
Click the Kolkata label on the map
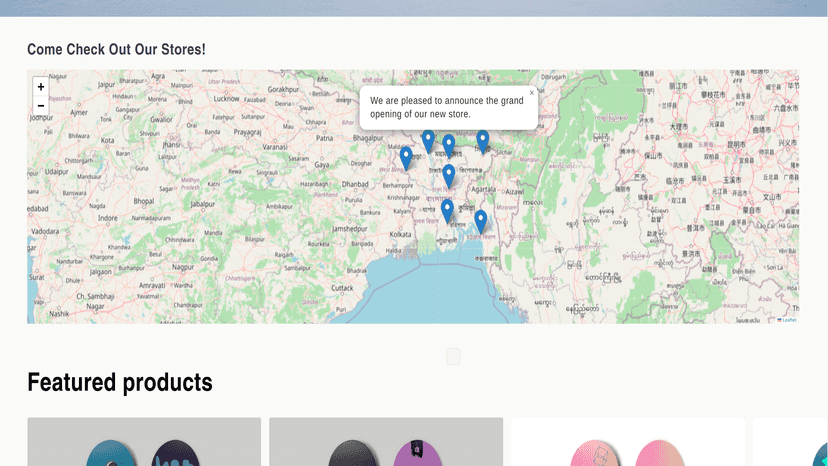(x=400, y=234)
